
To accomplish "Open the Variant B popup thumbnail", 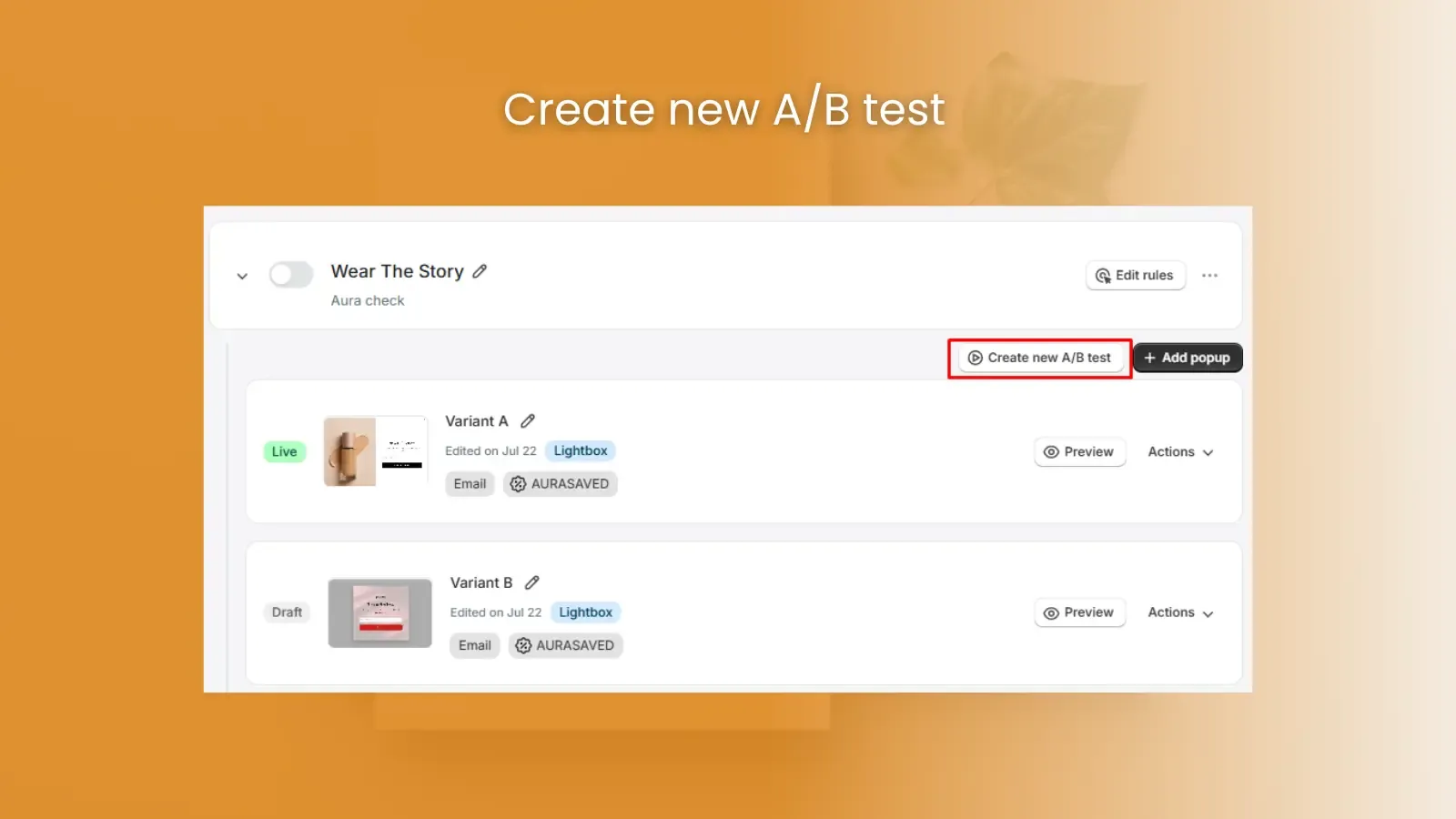I will pos(379,613).
